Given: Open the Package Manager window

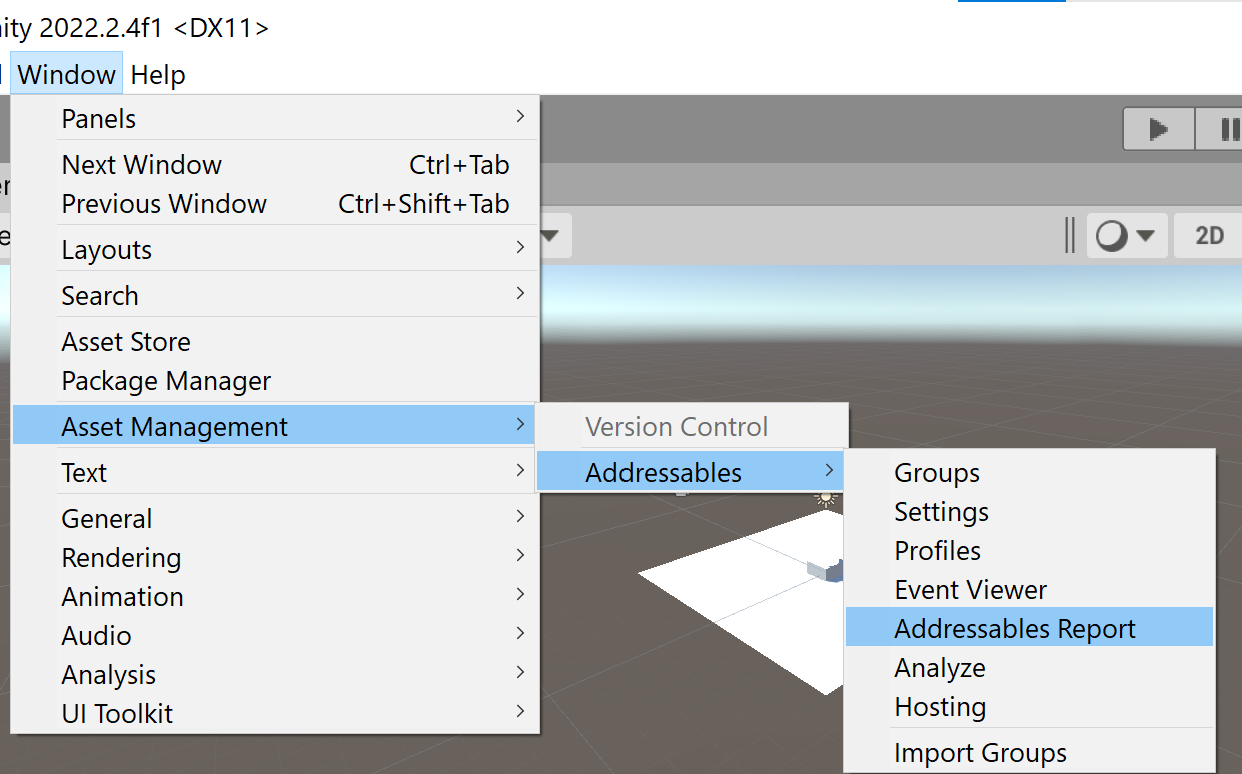Looking at the screenshot, I should point(166,381).
